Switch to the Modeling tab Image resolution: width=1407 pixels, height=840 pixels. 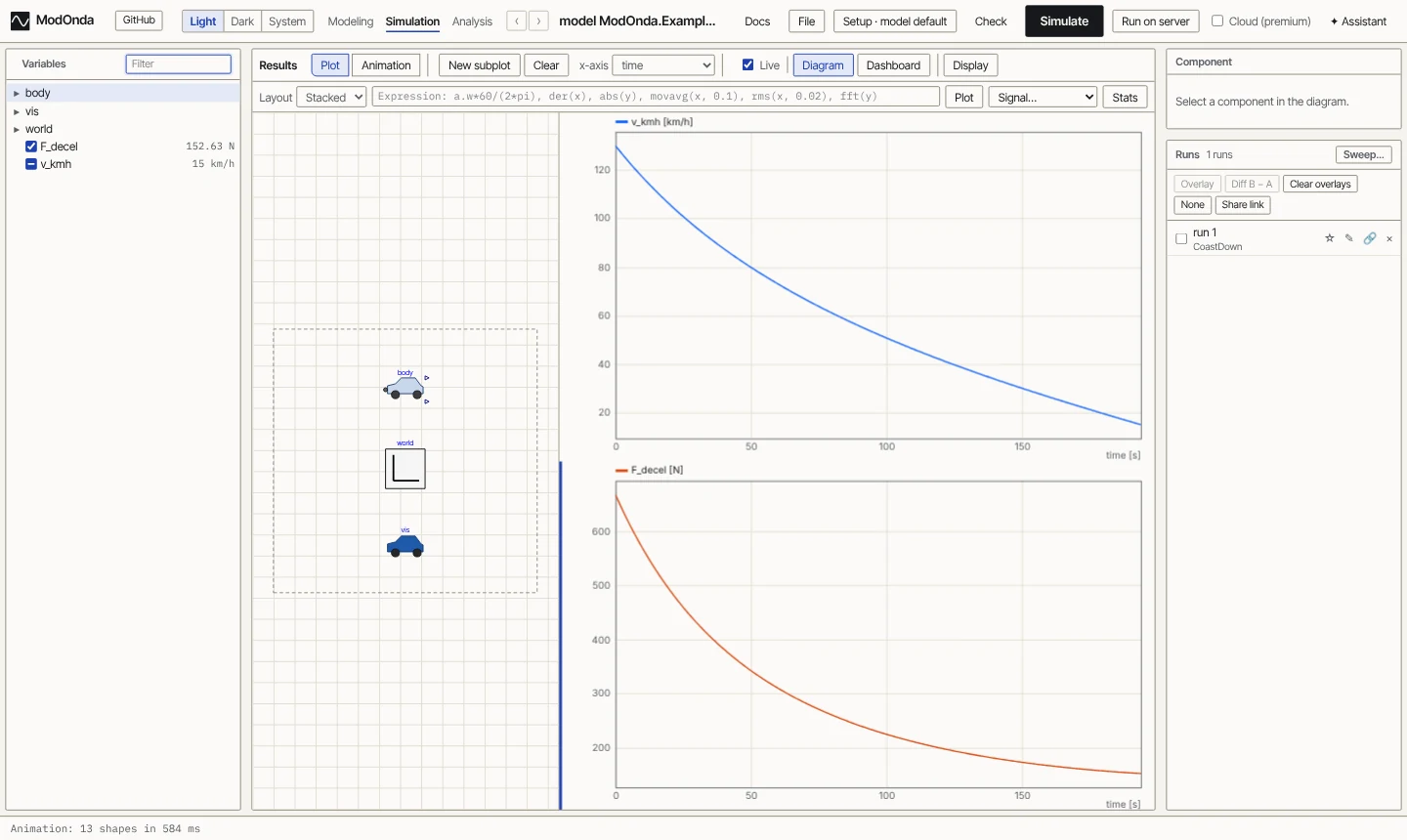pos(351,21)
